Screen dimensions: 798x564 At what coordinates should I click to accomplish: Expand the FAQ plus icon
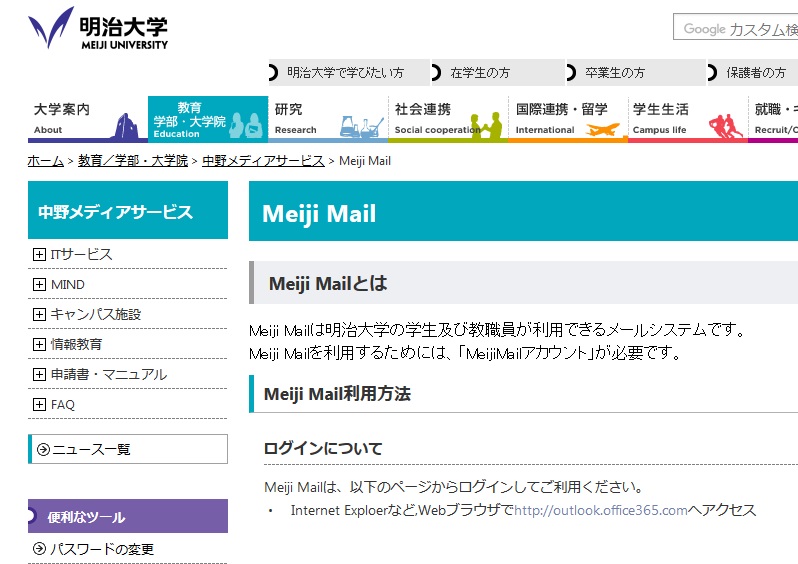pos(39,404)
